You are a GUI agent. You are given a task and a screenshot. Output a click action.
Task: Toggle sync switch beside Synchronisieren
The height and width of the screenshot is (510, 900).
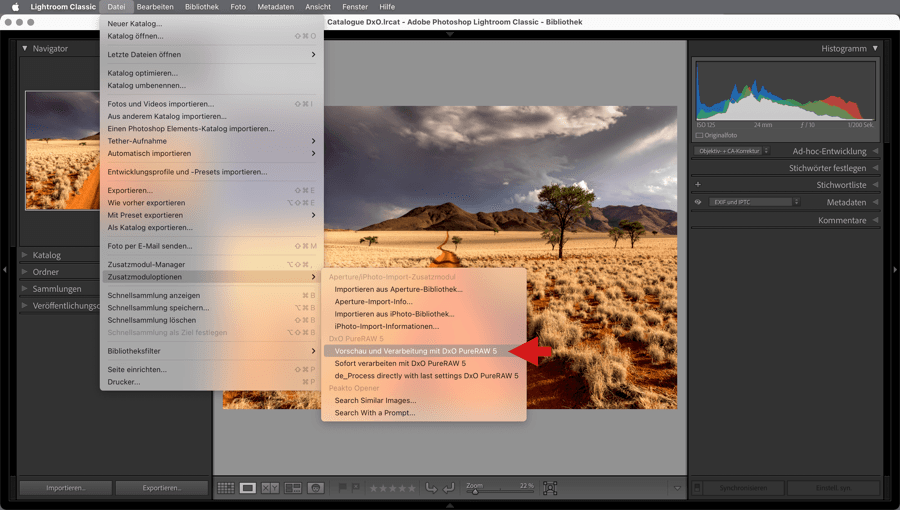coord(697,488)
